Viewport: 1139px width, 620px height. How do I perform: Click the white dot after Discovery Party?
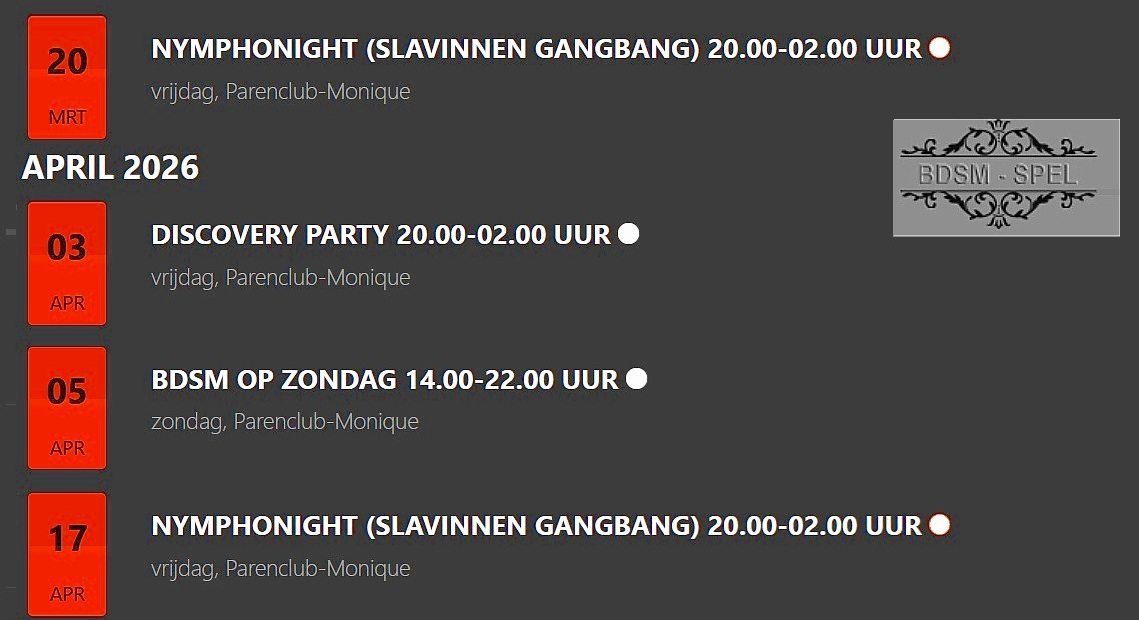pos(629,234)
